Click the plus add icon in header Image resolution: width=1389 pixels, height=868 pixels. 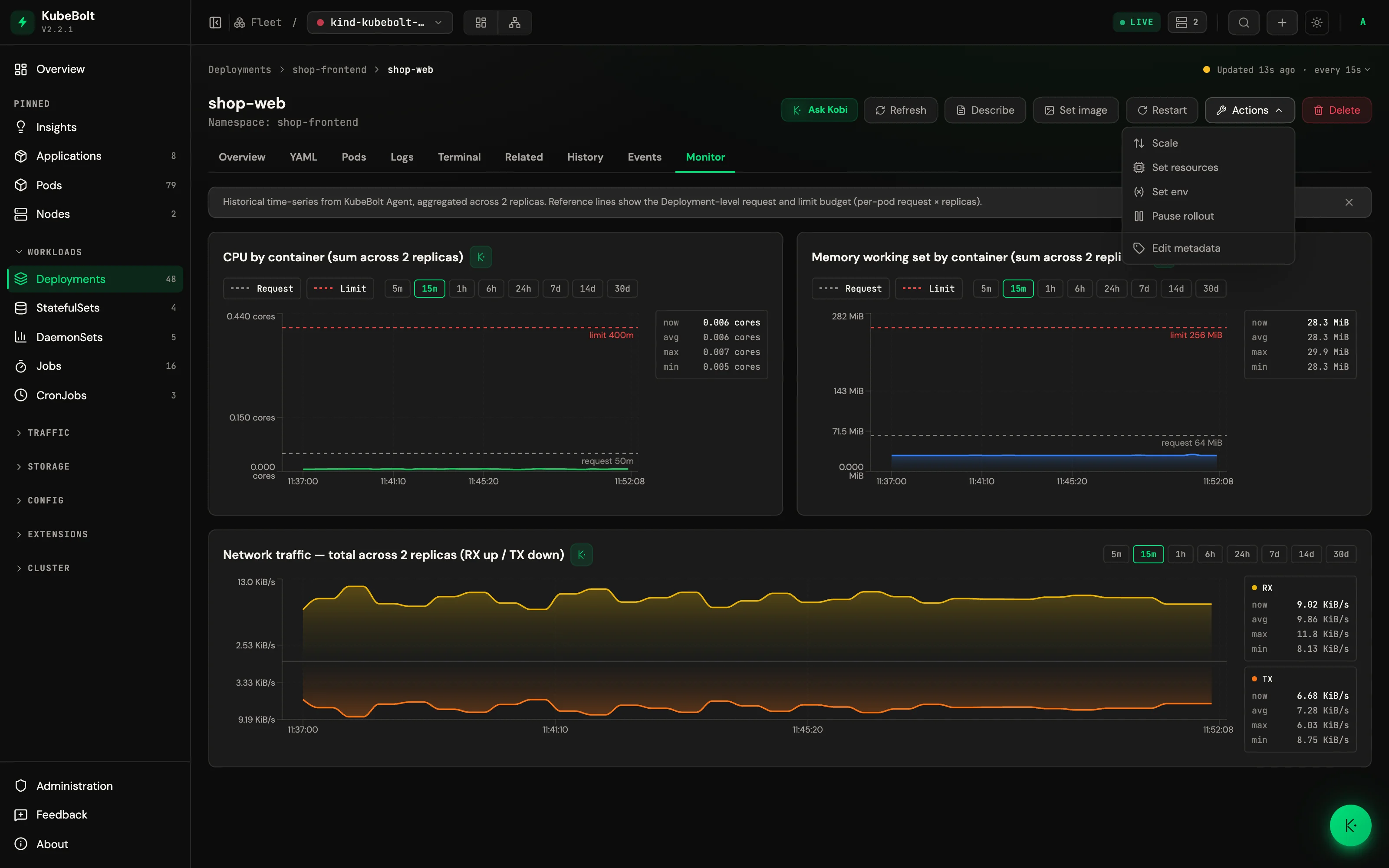[1282, 23]
